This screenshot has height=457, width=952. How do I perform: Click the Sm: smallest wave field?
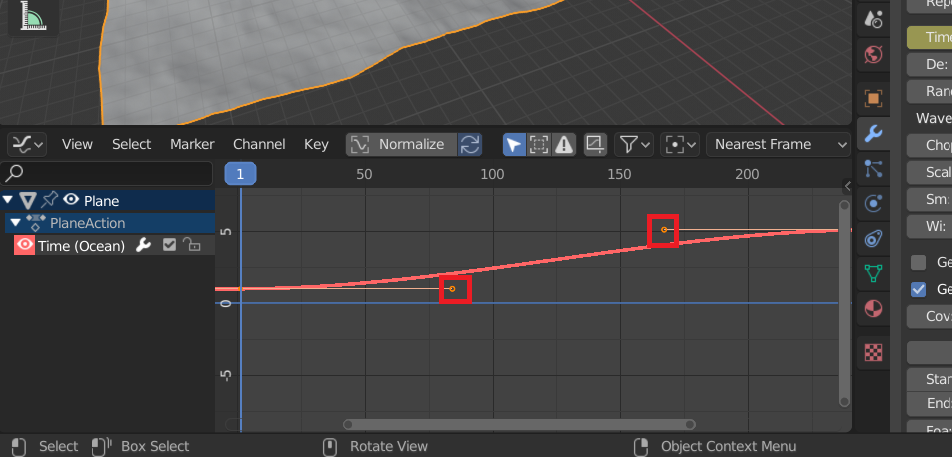(x=930, y=199)
